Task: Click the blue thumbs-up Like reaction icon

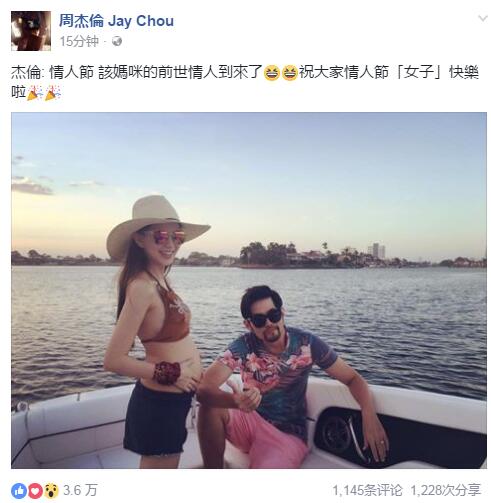Action: tap(19, 490)
